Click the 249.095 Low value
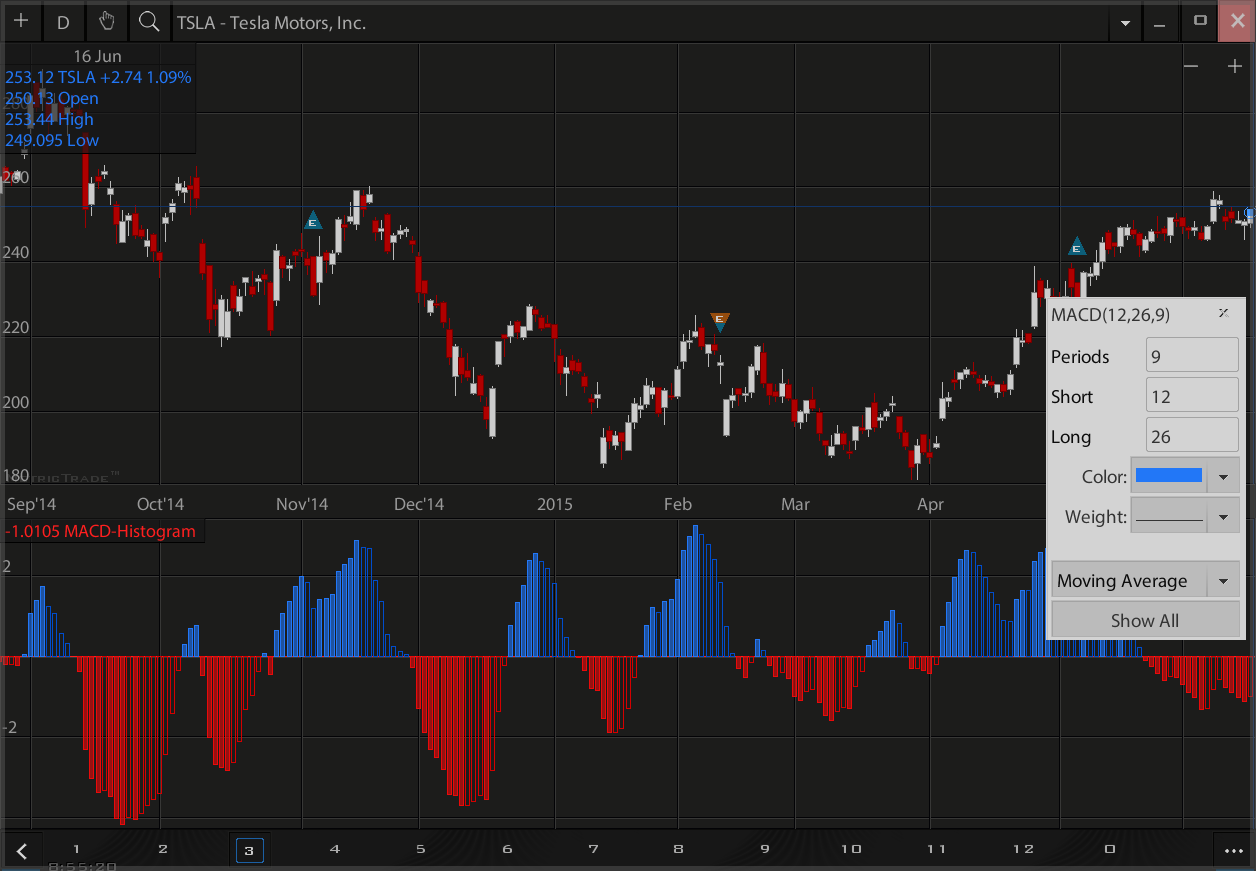1256x872 pixels. click(52, 140)
